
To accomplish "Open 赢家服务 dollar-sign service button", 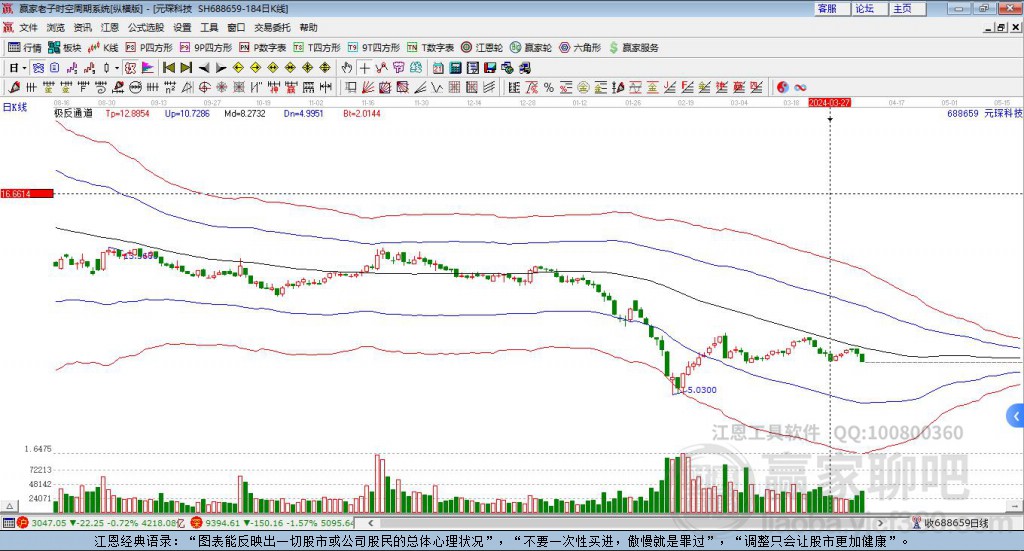I will pyautogui.click(x=634, y=48).
